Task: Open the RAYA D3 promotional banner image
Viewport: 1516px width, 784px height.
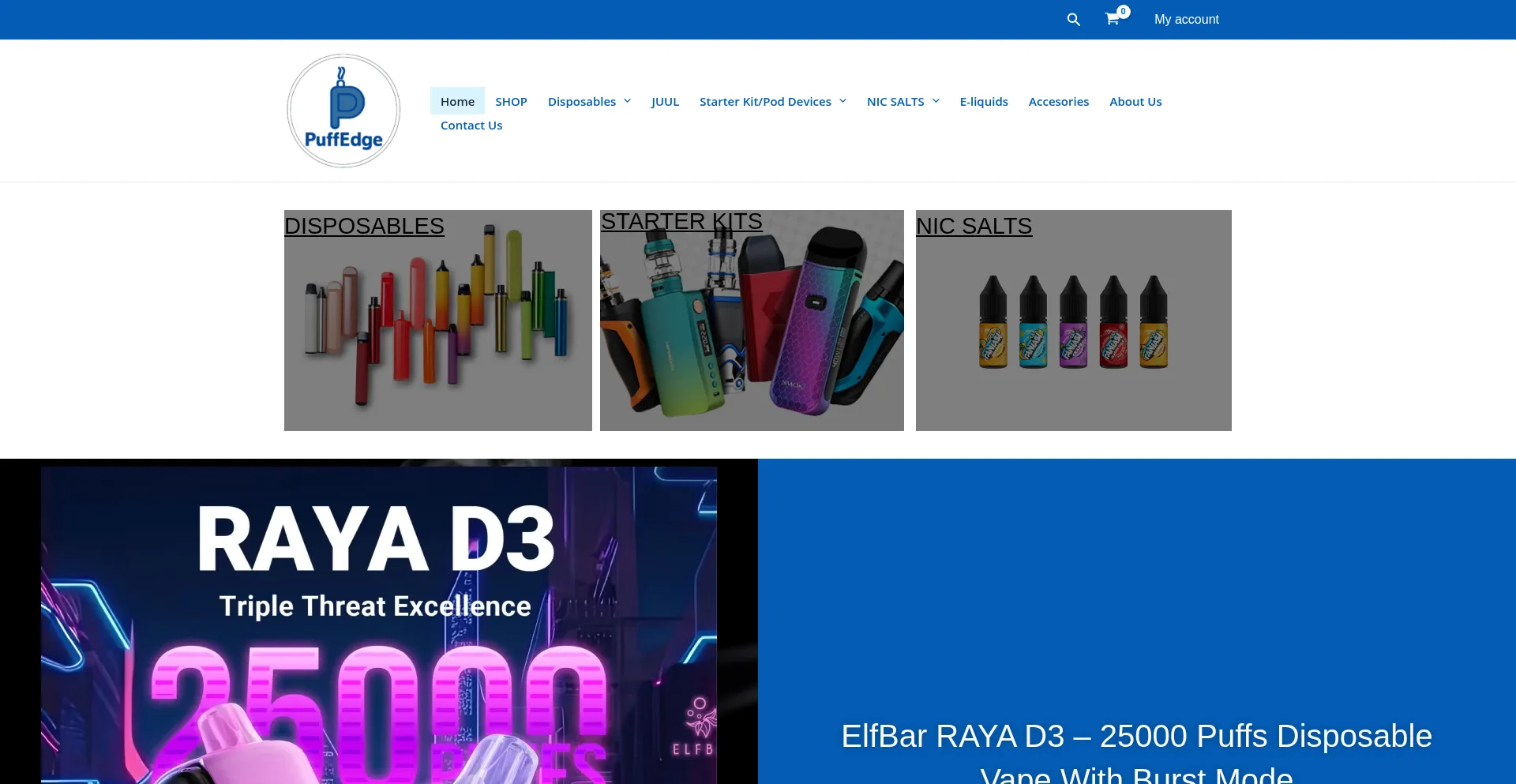Action: tap(379, 624)
